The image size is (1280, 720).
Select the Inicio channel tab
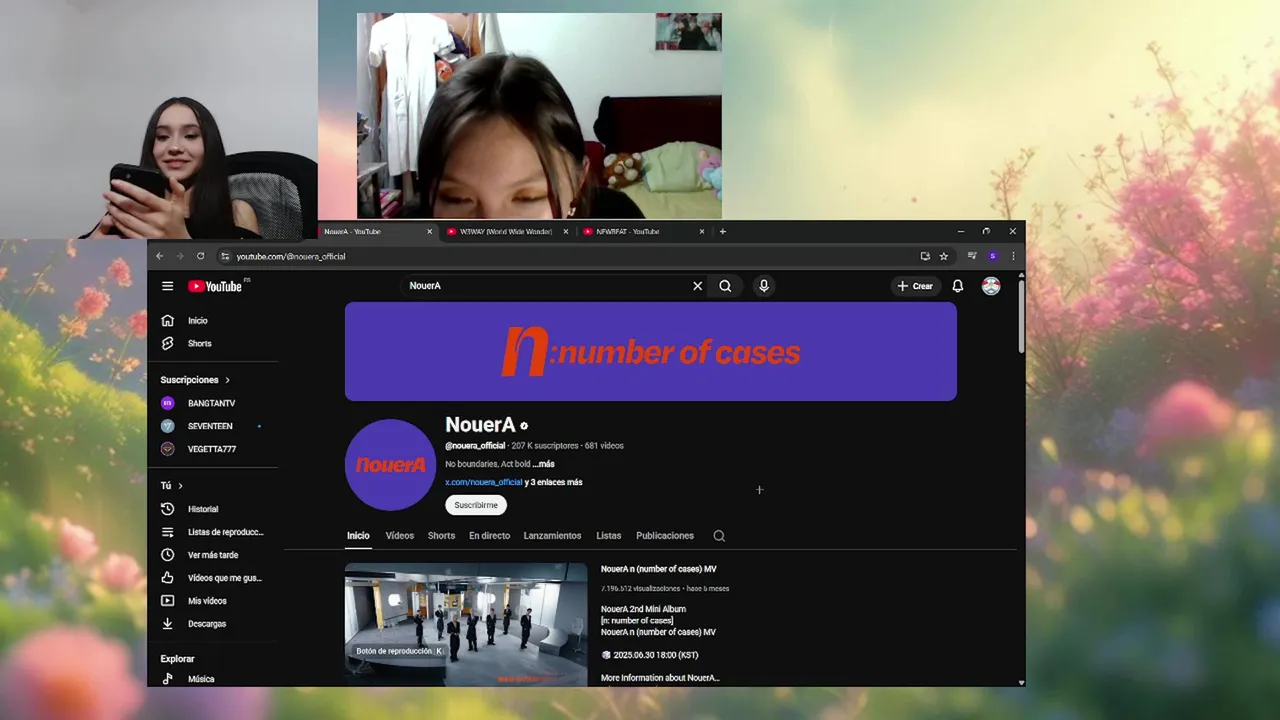pyautogui.click(x=358, y=536)
